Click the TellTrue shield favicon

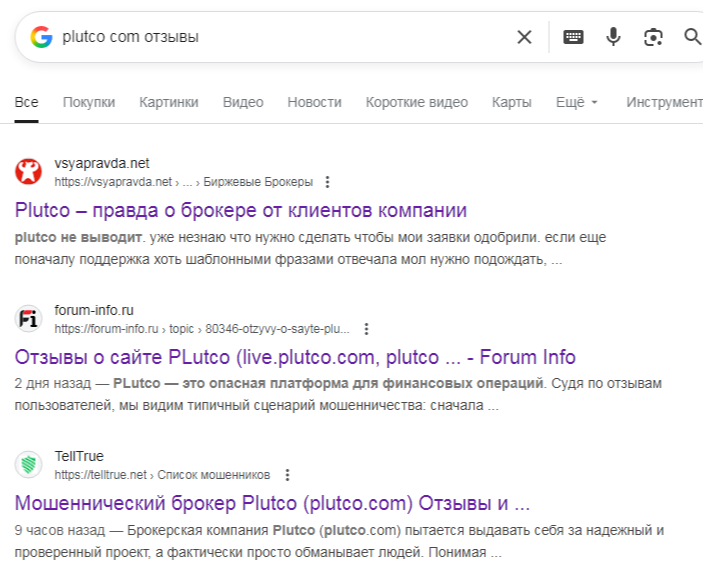[28, 465]
